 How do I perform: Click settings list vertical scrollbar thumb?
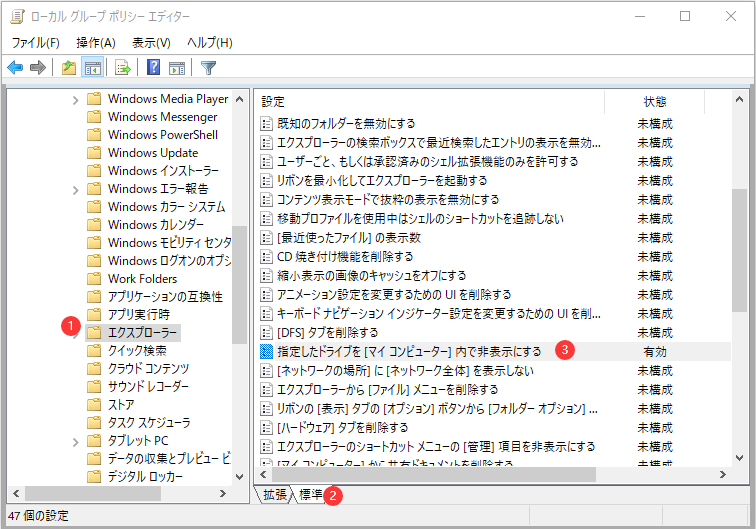(739, 250)
